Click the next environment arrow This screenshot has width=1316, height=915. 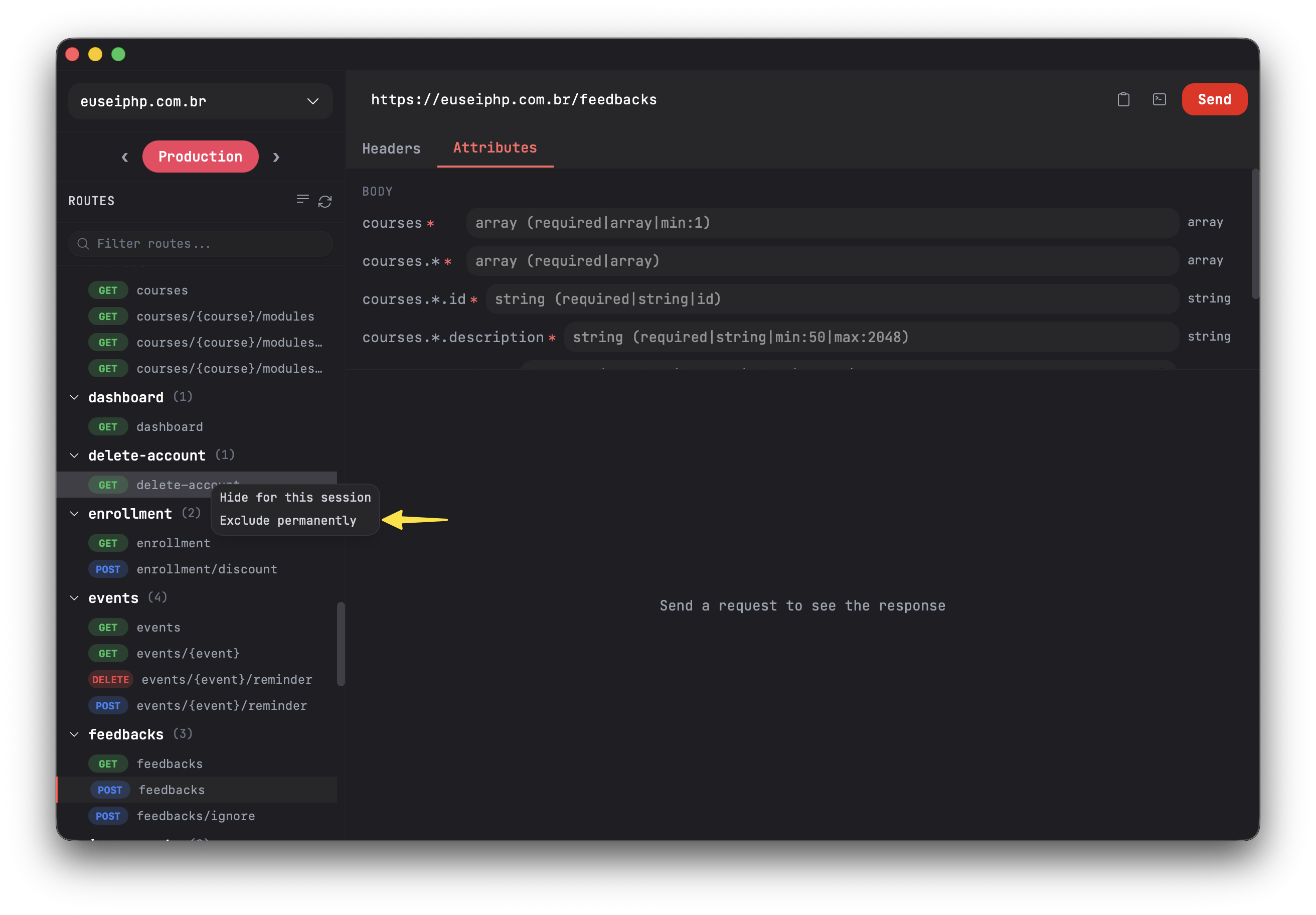[x=276, y=157]
